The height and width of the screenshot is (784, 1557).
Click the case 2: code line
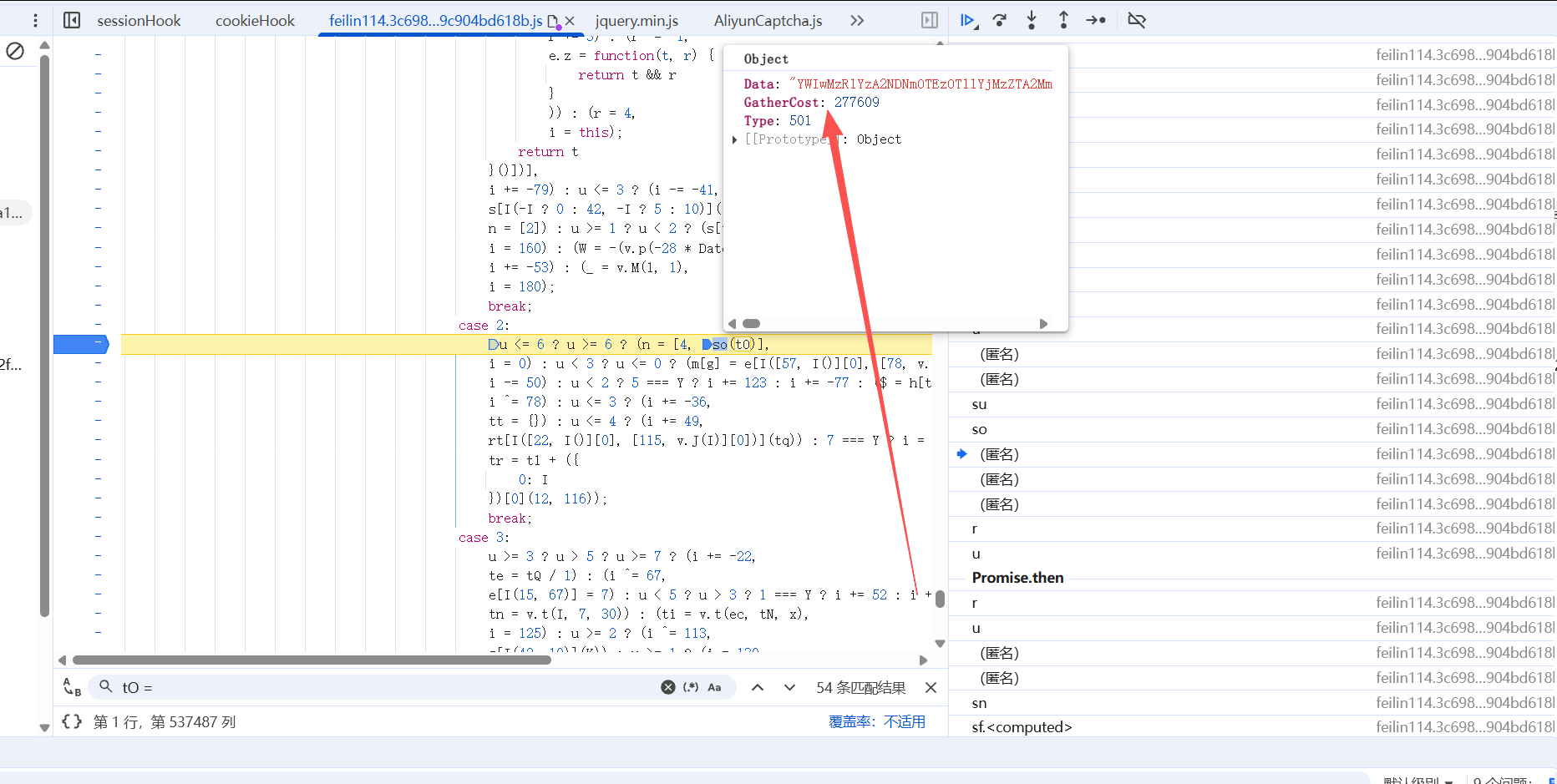pos(484,326)
